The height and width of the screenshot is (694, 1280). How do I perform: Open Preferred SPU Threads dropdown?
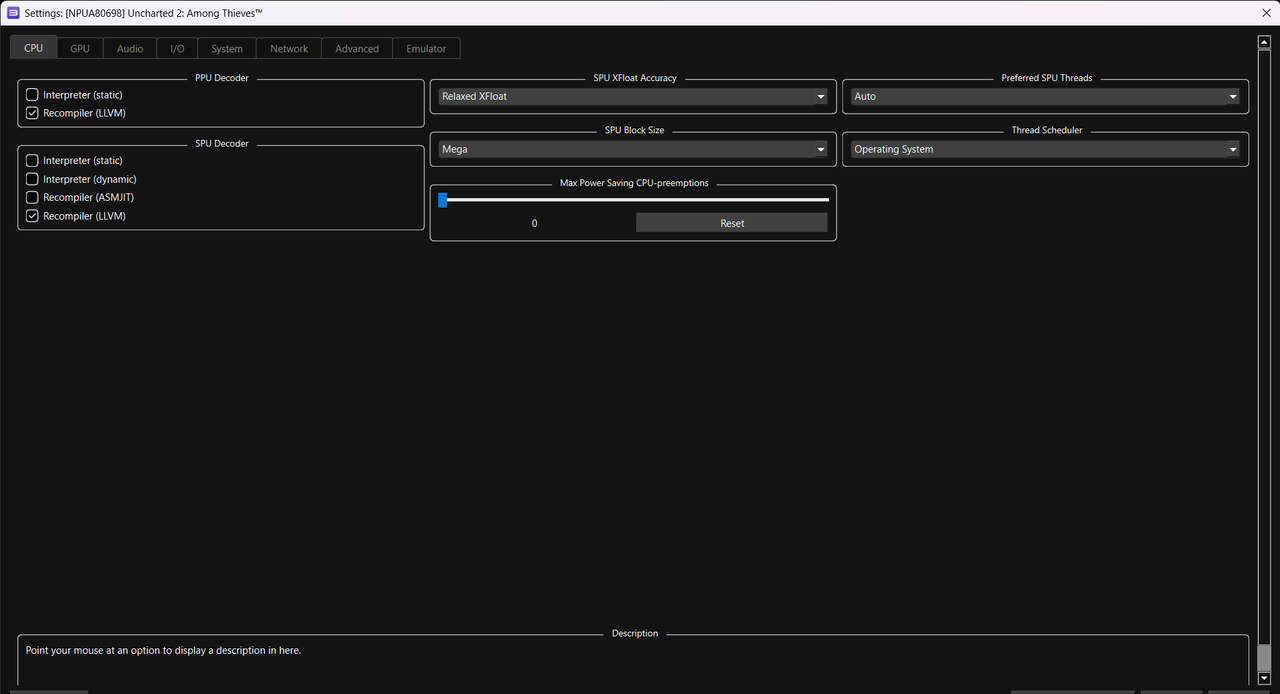tap(1045, 96)
